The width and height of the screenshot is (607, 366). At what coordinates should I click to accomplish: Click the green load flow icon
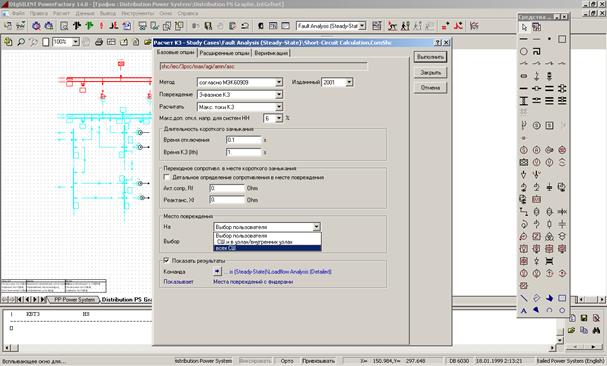(89, 26)
